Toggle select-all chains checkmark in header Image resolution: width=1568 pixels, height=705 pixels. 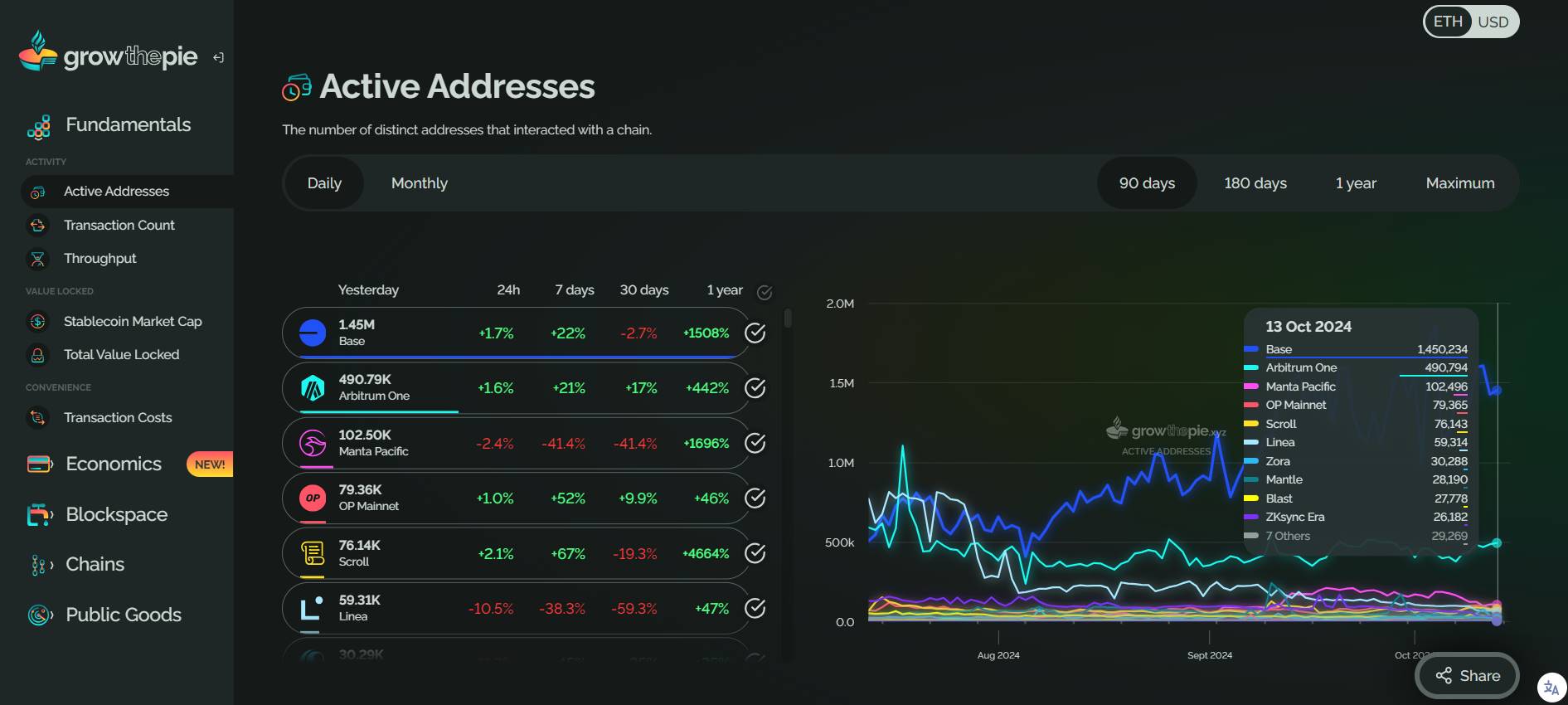pos(765,292)
